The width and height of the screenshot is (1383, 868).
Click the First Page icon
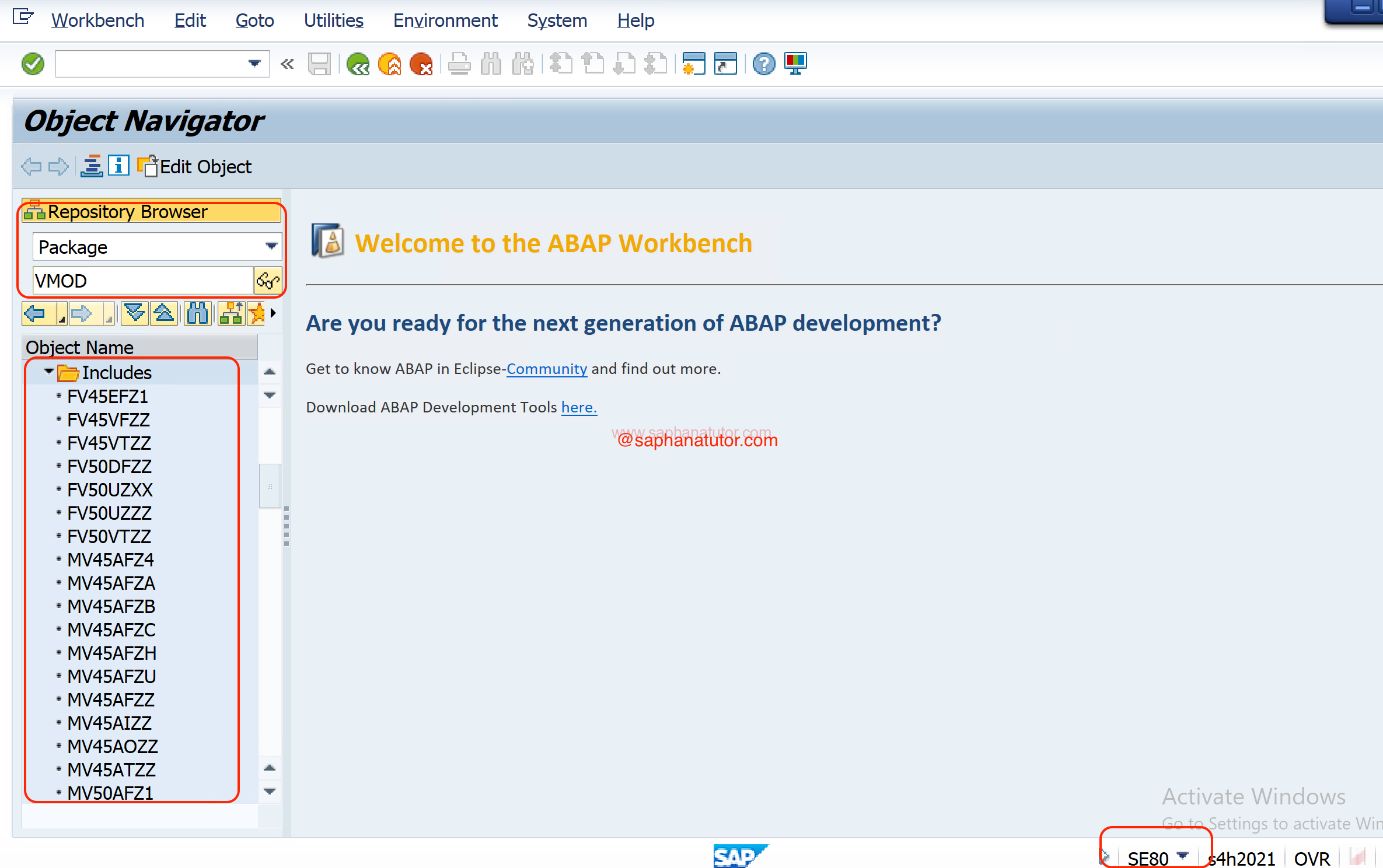tap(561, 64)
